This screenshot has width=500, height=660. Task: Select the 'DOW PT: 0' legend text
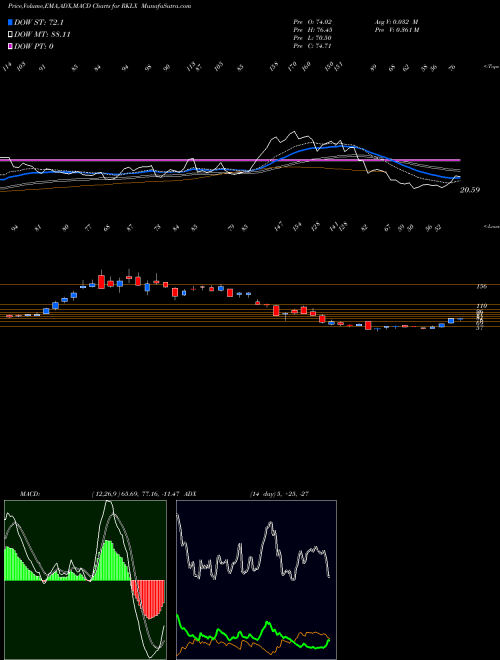point(34,46)
